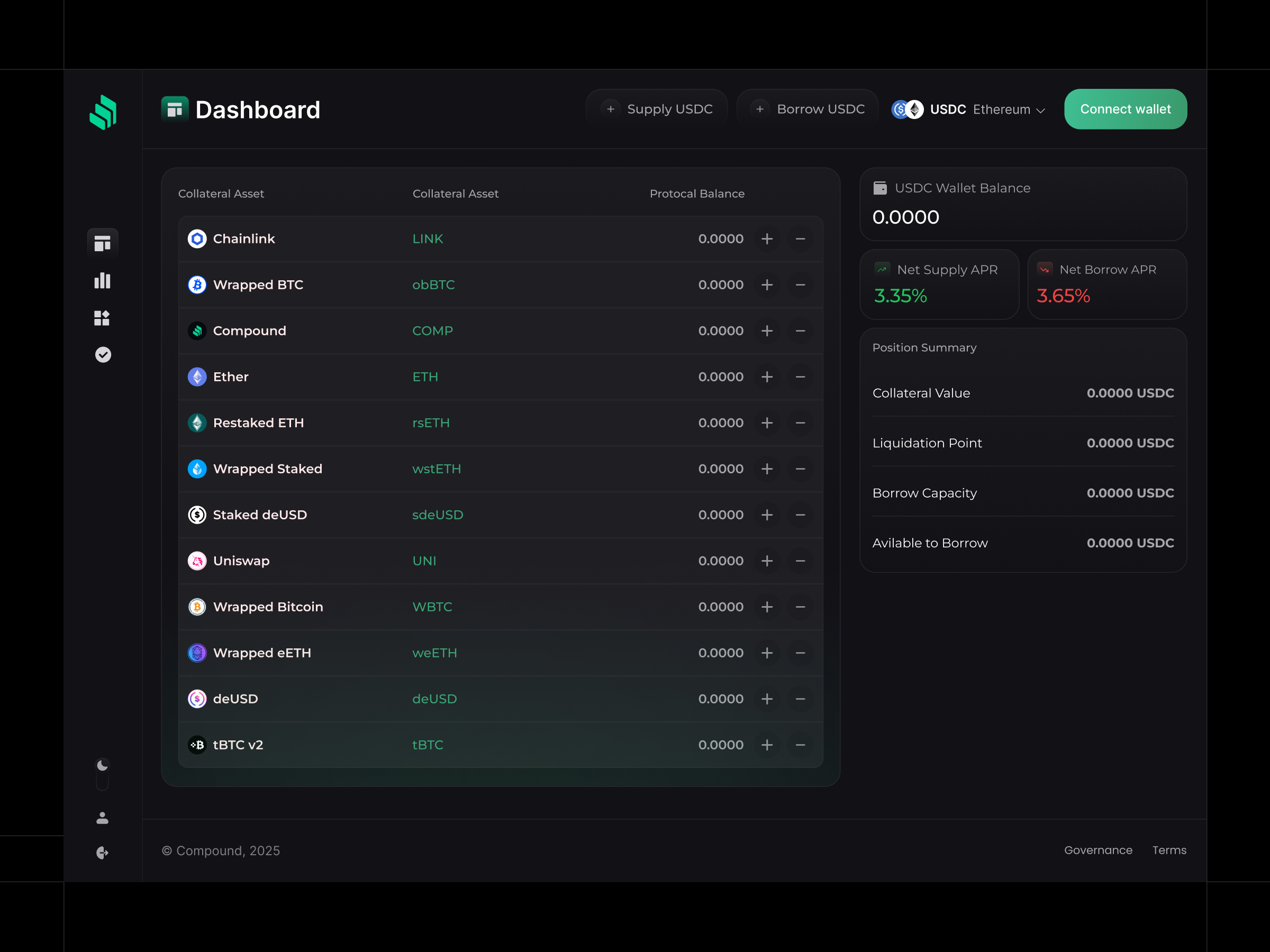1270x952 pixels.
Task: Click the grid apps icon in the sidebar
Action: [102, 318]
